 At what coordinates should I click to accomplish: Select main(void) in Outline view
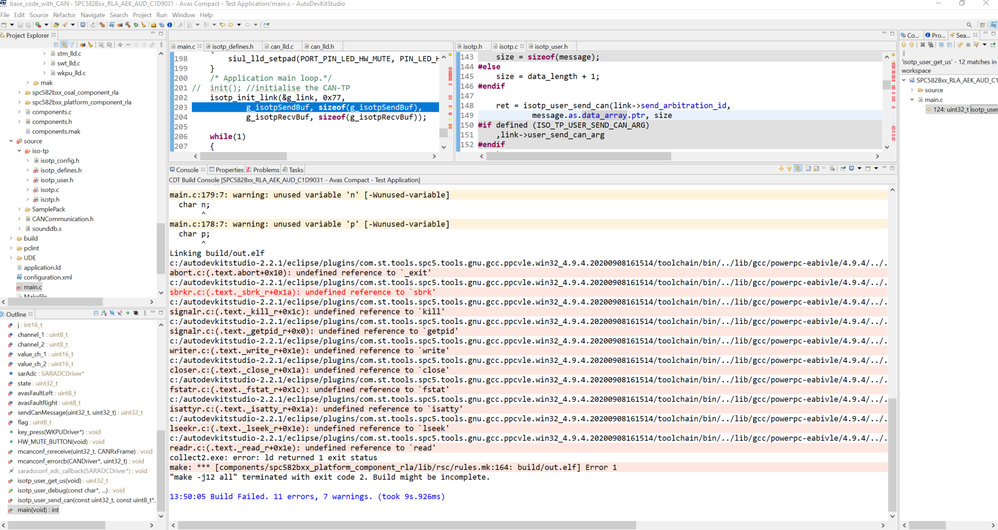(x=38, y=510)
